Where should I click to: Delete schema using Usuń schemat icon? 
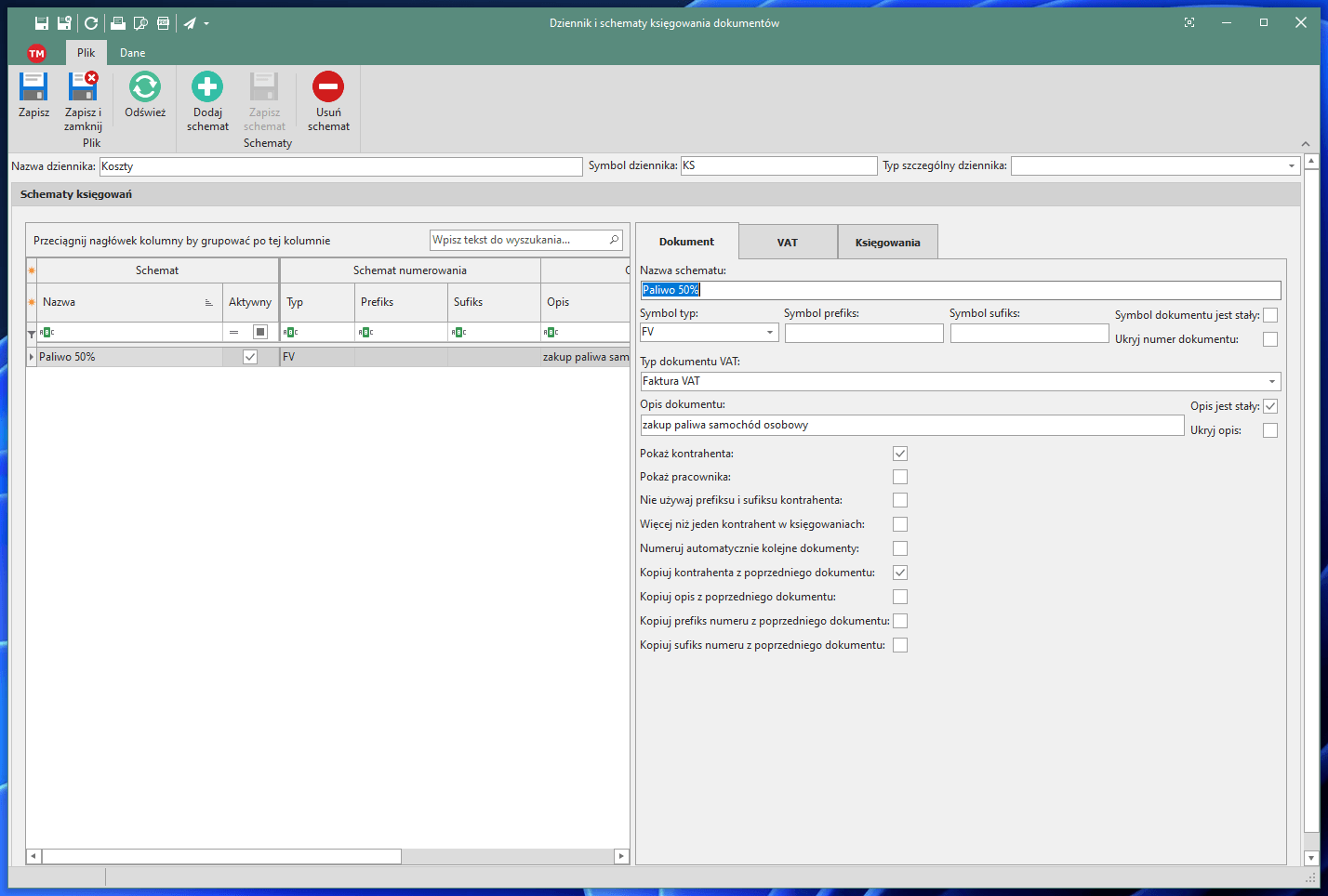[328, 87]
